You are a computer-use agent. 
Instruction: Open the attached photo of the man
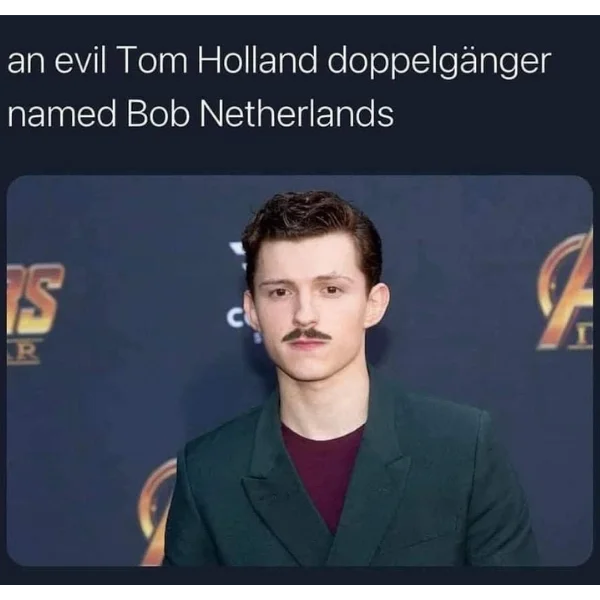(x=300, y=370)
